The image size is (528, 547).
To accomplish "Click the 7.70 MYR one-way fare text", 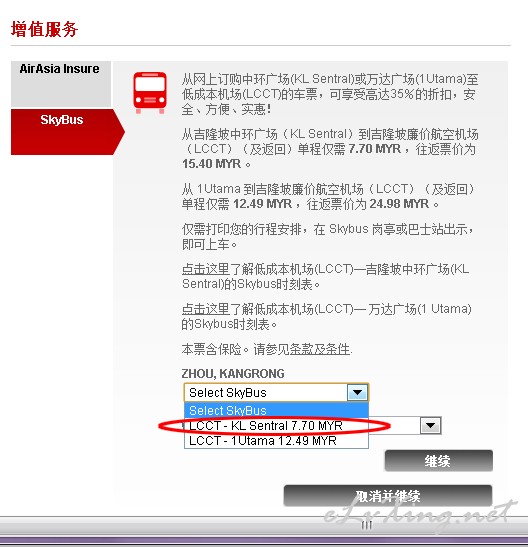I will 374,149.
